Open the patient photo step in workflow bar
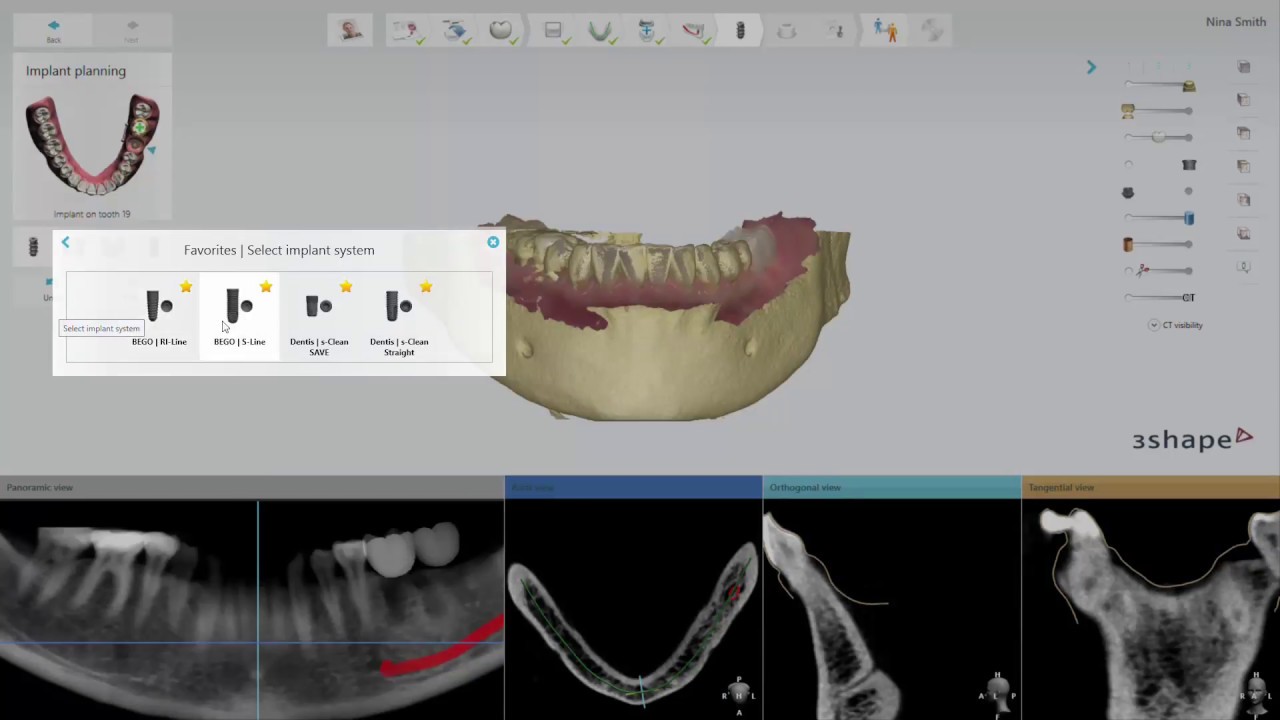The height and width of the screenshot is (720, 1280). tap(350, 31)
